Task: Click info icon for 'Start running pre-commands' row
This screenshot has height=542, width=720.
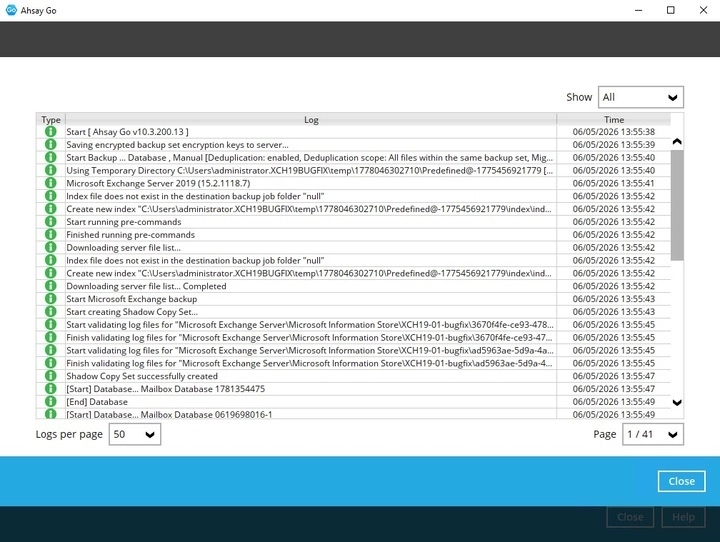Action: pos(51,222)
